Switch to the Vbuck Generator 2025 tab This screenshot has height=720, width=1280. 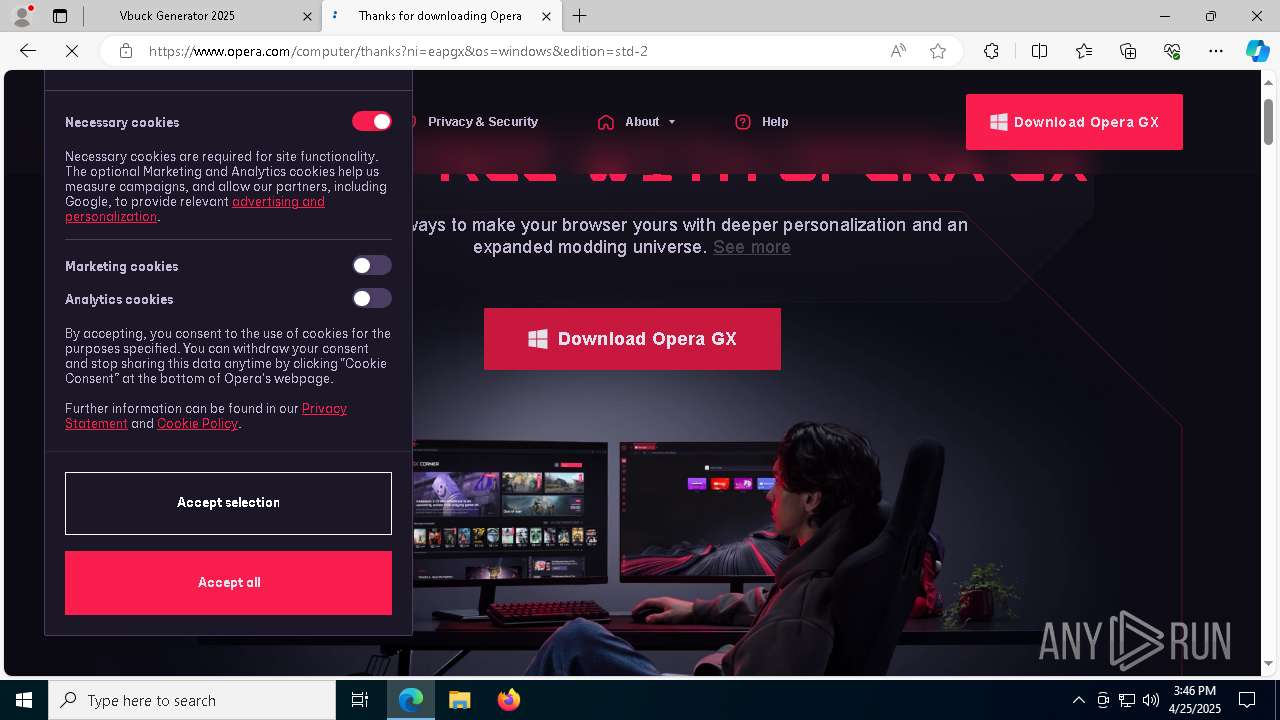coord(177,16)
